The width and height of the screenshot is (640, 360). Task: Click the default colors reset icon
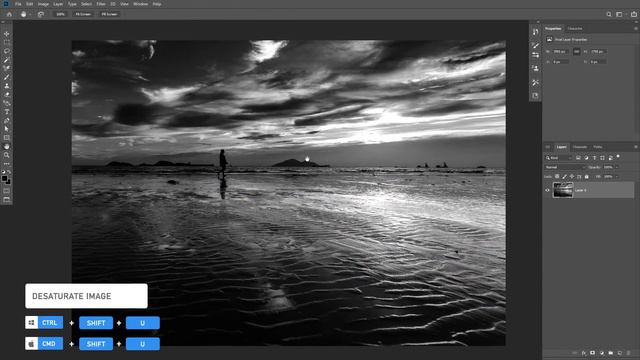pos(4,172)
